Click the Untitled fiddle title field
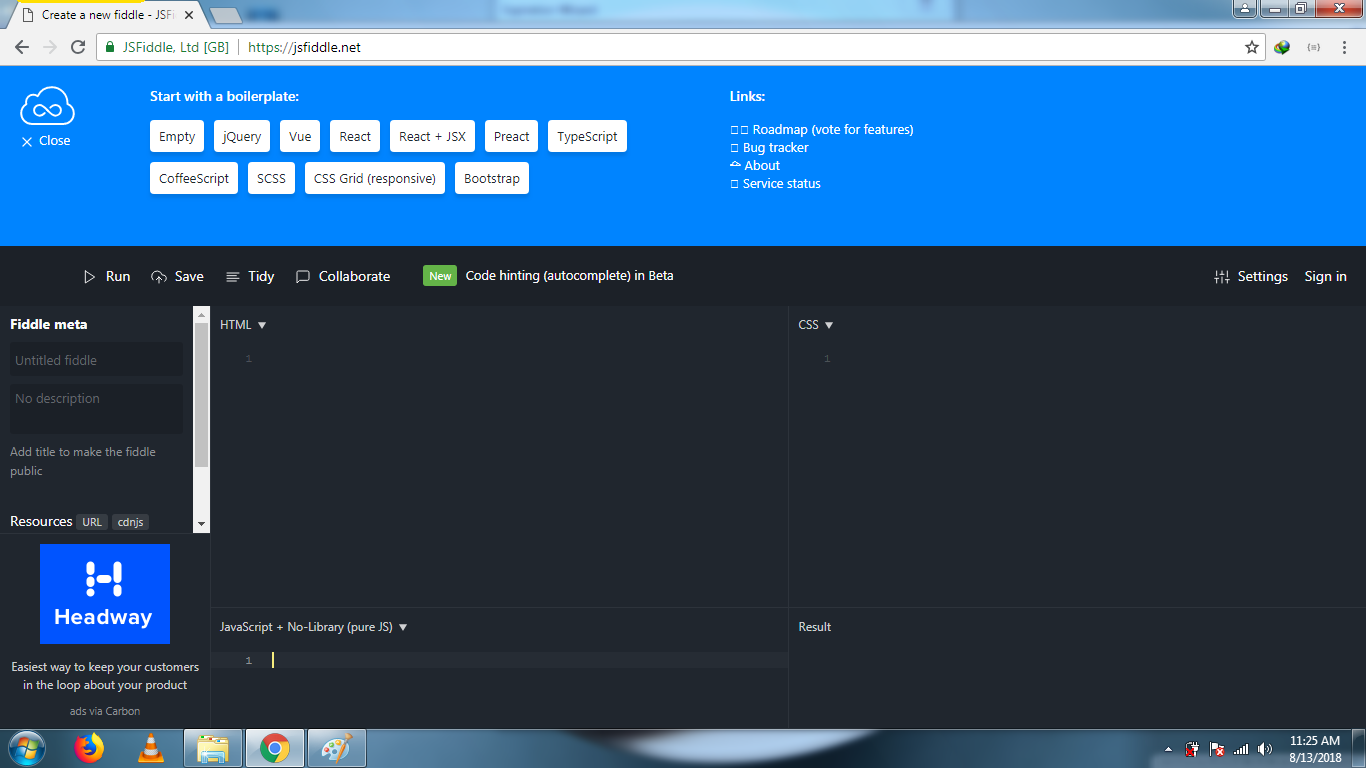 (96, 359)
